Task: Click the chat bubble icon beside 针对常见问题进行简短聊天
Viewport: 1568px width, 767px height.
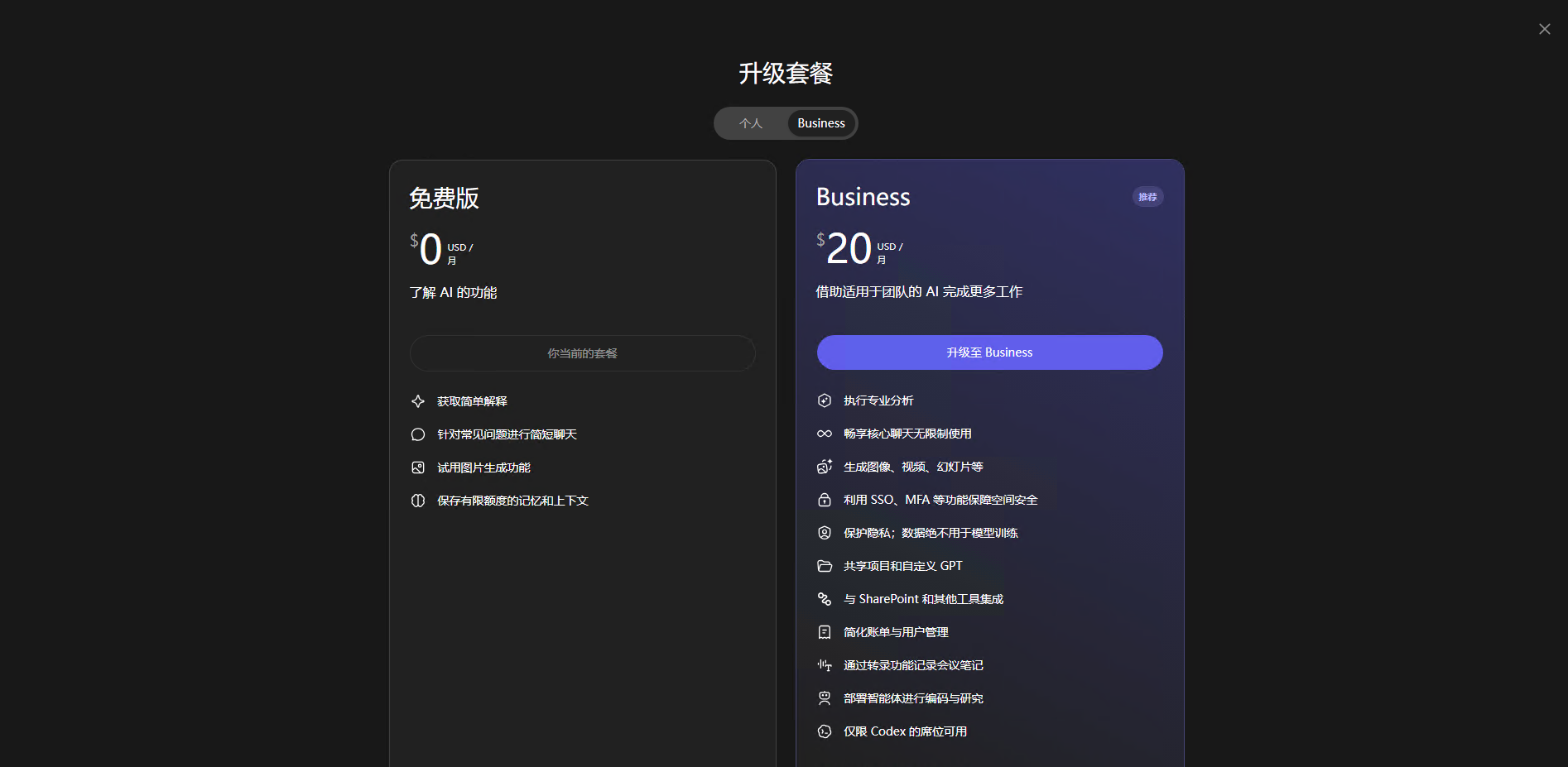Action: pos(418,434)
